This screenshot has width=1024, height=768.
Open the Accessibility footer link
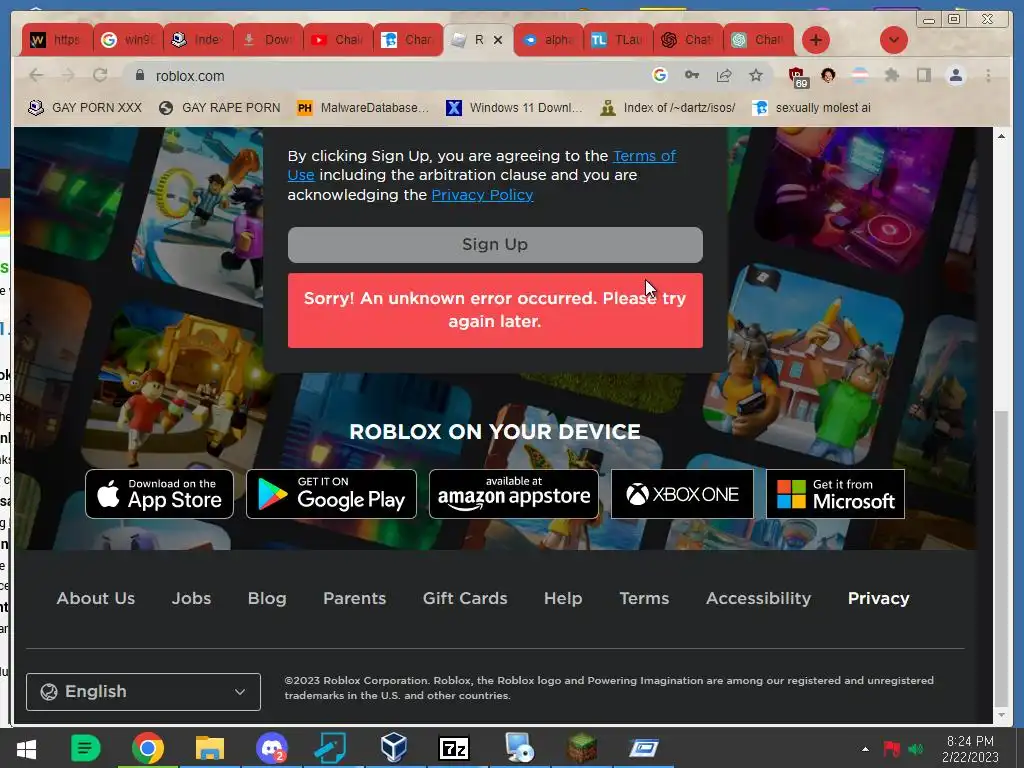(758, 598)
